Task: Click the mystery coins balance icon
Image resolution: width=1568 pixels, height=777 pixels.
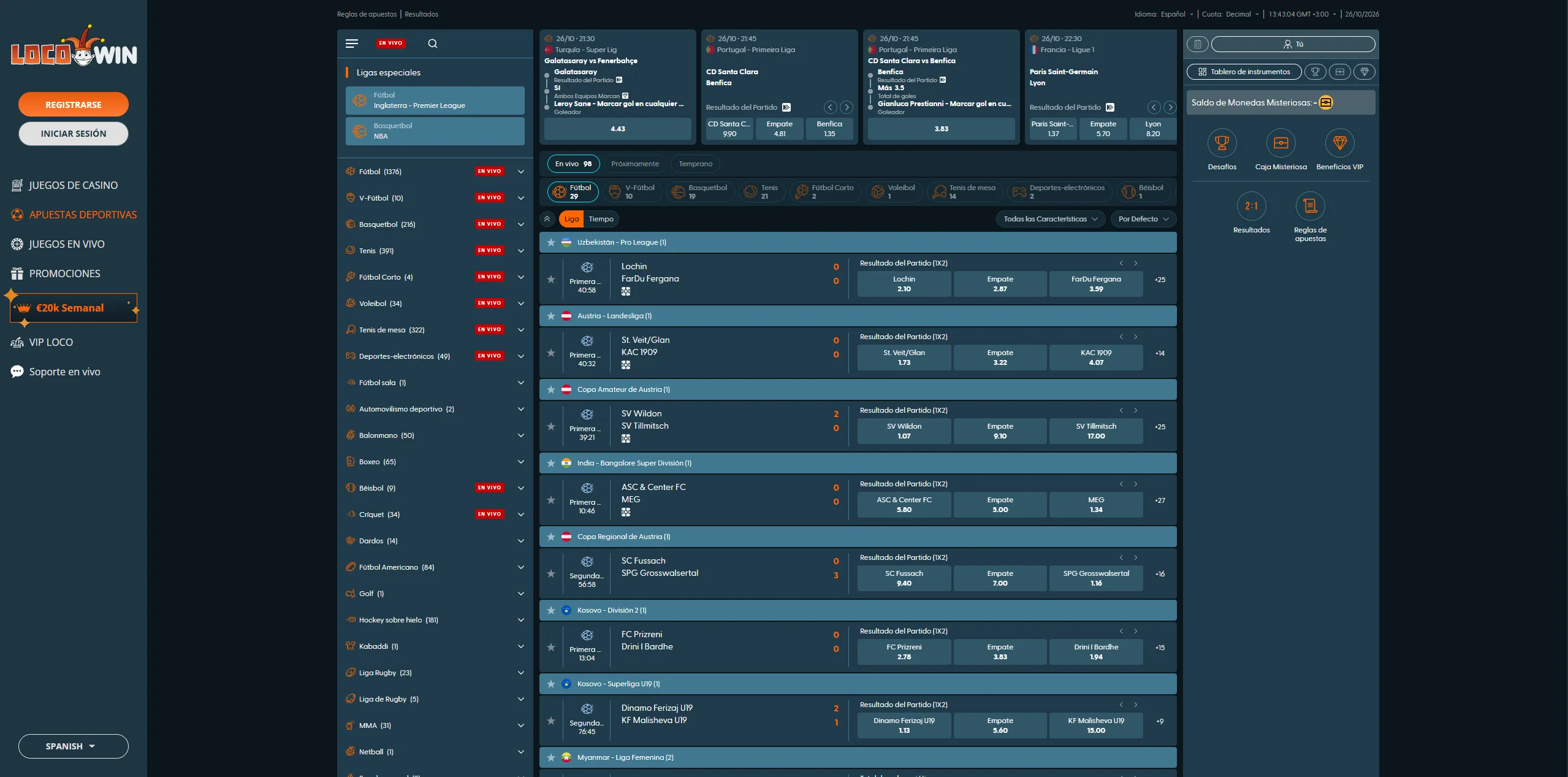Action: point(1325,102)
